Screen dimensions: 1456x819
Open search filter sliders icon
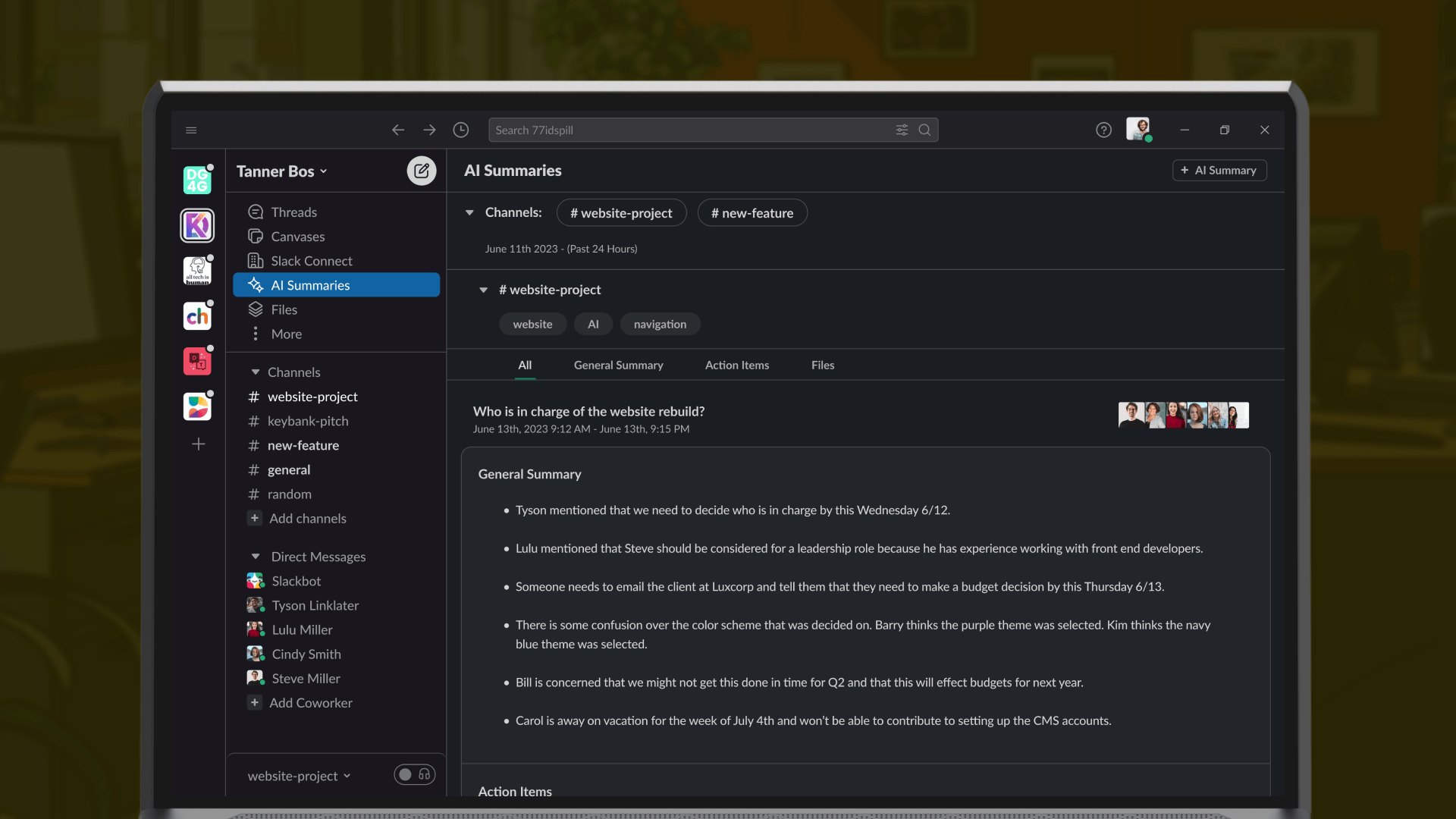click(902, 130)
